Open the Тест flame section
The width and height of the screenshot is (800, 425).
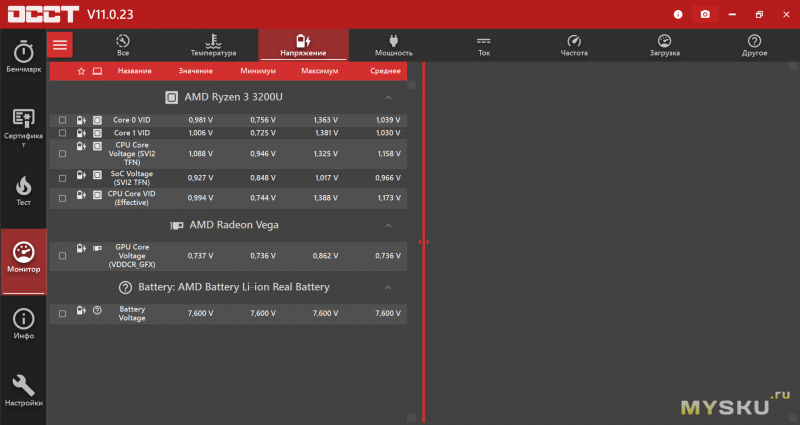click(23, 191)
